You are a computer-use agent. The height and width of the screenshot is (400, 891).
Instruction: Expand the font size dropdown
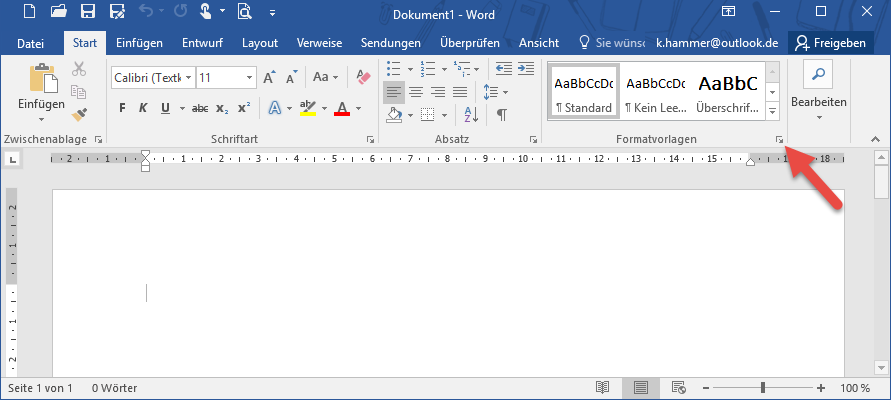coord(249,77)
